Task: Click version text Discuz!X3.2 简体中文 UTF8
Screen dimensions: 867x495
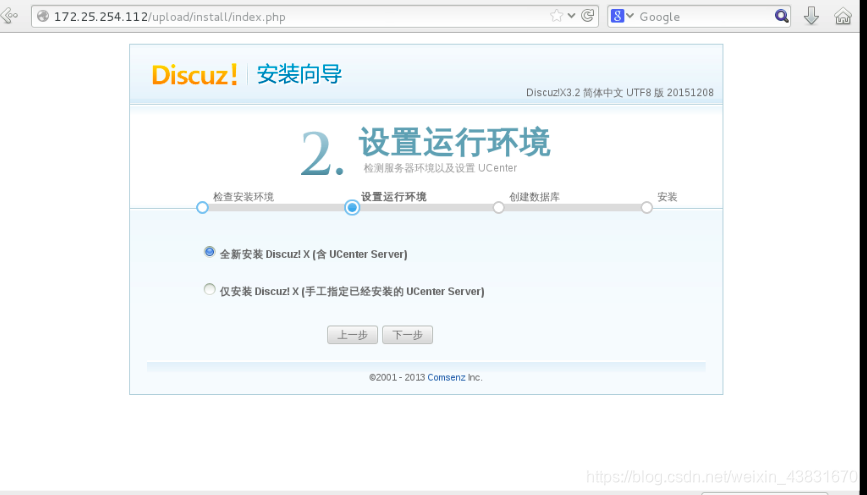Action: [x=619, y=92]
